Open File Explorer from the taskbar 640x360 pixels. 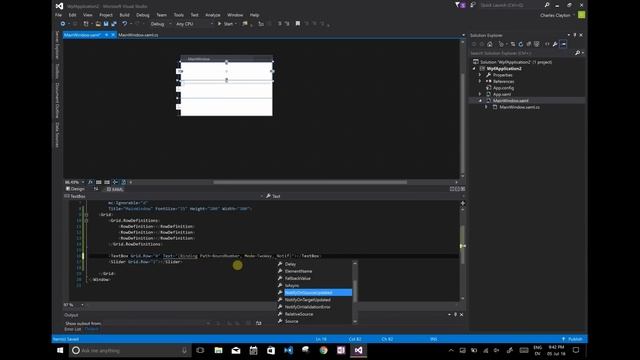click(218, 350)
